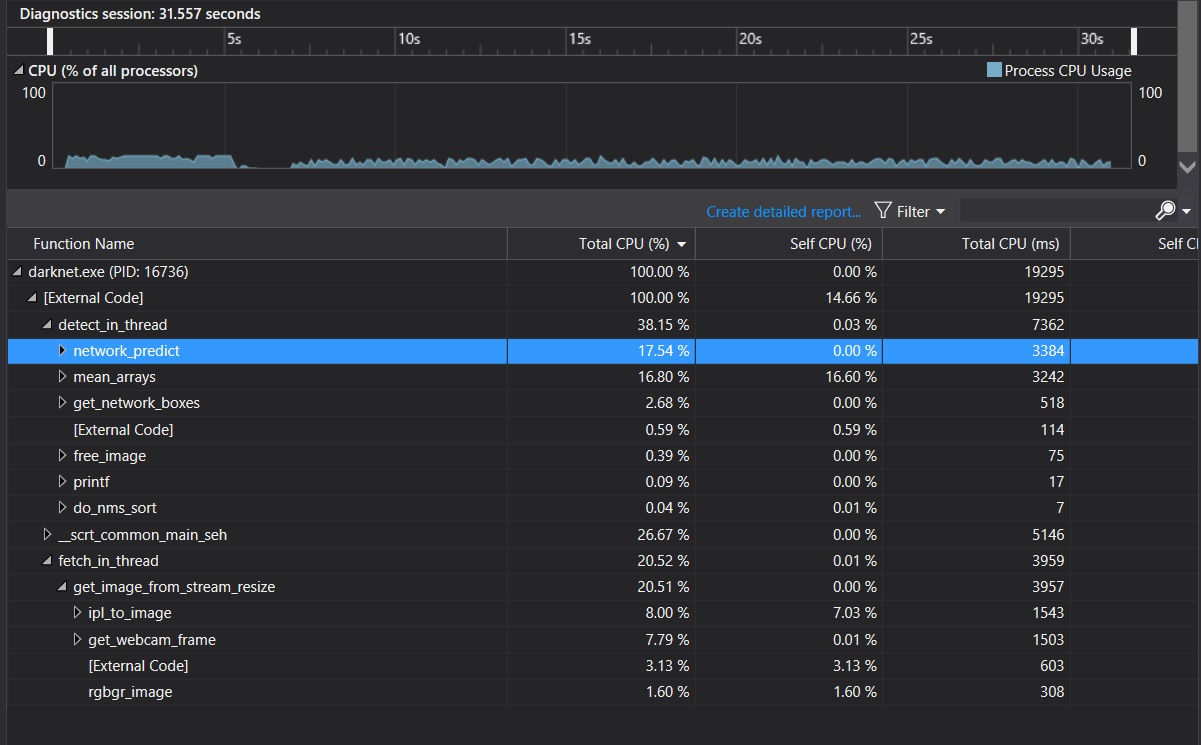Collapse the detect_in_thread node

click(x=47, y=325)
